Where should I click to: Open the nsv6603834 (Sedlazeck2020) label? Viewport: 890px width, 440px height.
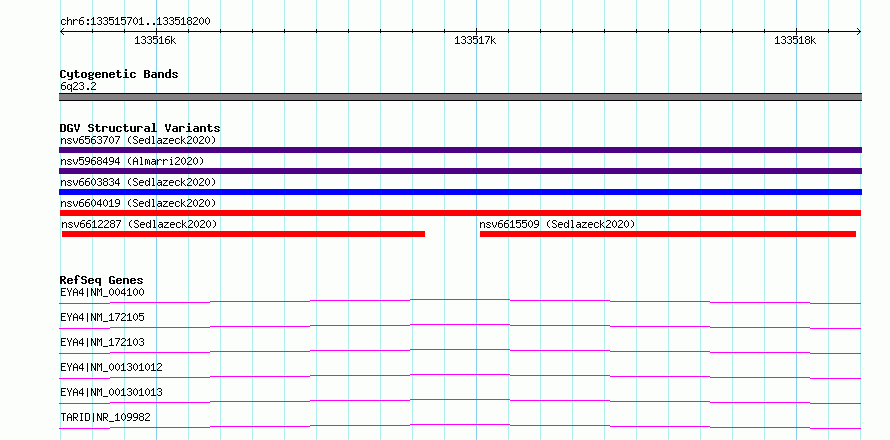(138, 182)
